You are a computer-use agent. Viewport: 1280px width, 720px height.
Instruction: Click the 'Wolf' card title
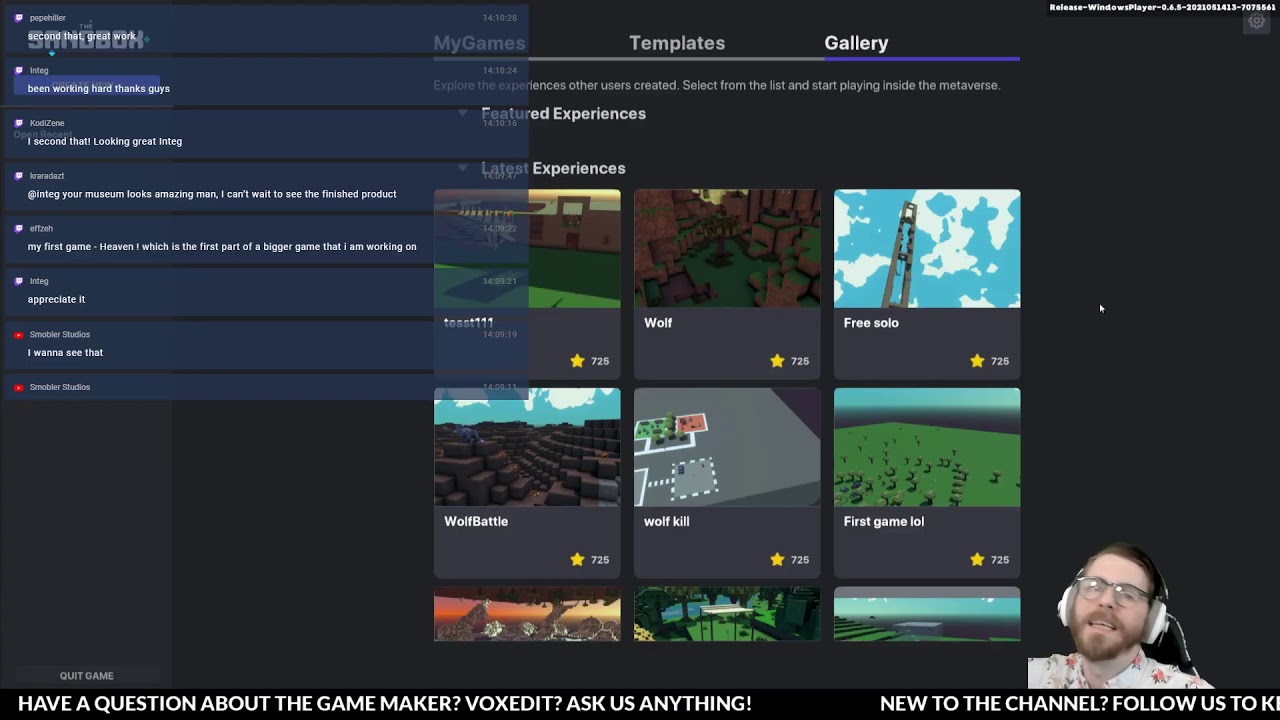(x=658, y=323)
